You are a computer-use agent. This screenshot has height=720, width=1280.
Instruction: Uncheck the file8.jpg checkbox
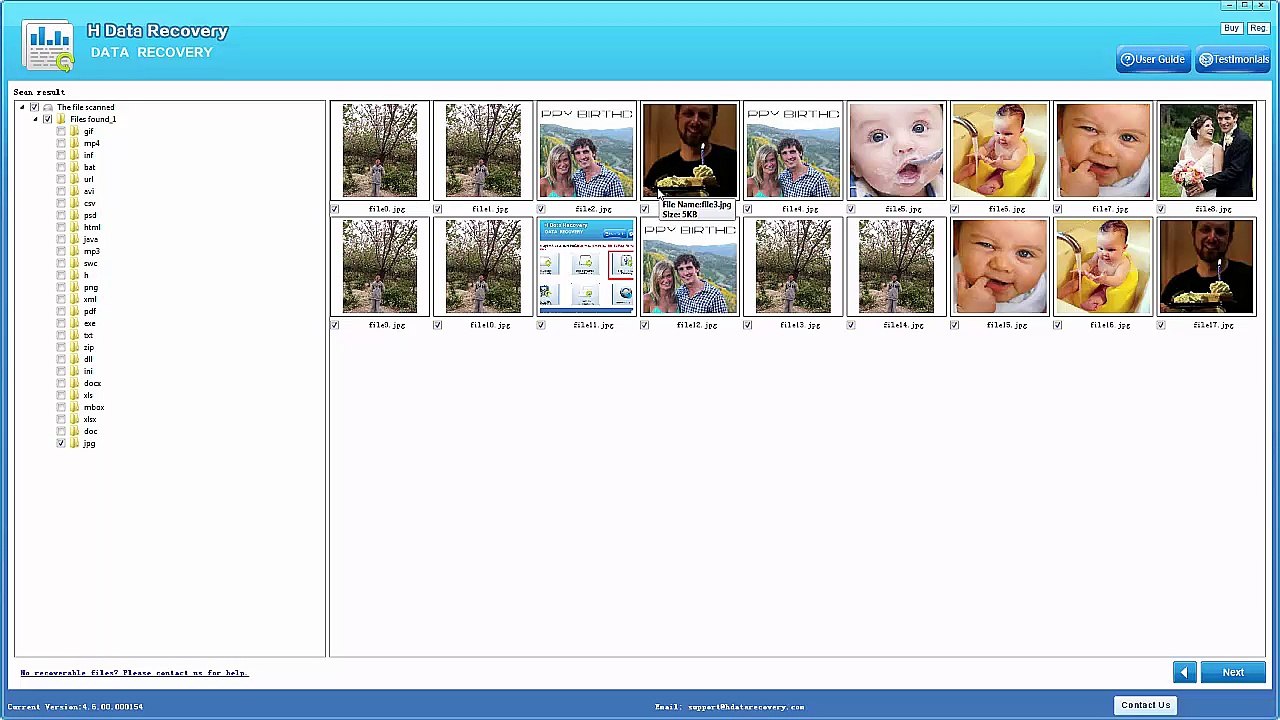[1161, 209]
